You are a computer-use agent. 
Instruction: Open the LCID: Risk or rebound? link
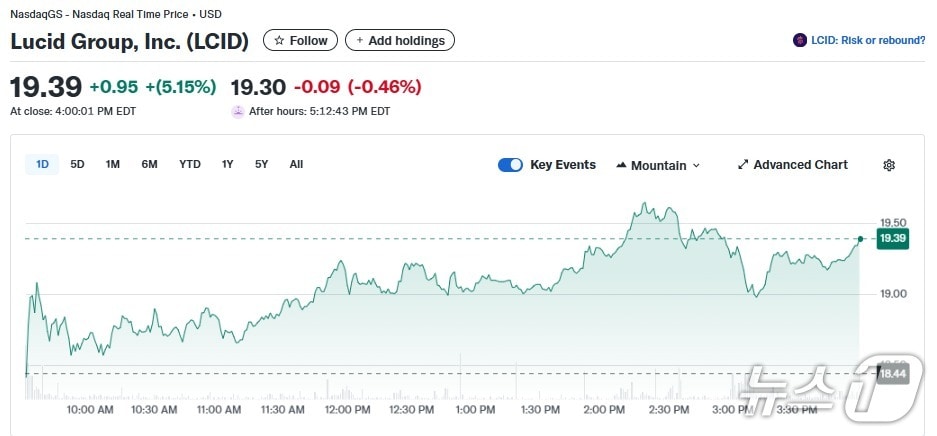(867, 41)
